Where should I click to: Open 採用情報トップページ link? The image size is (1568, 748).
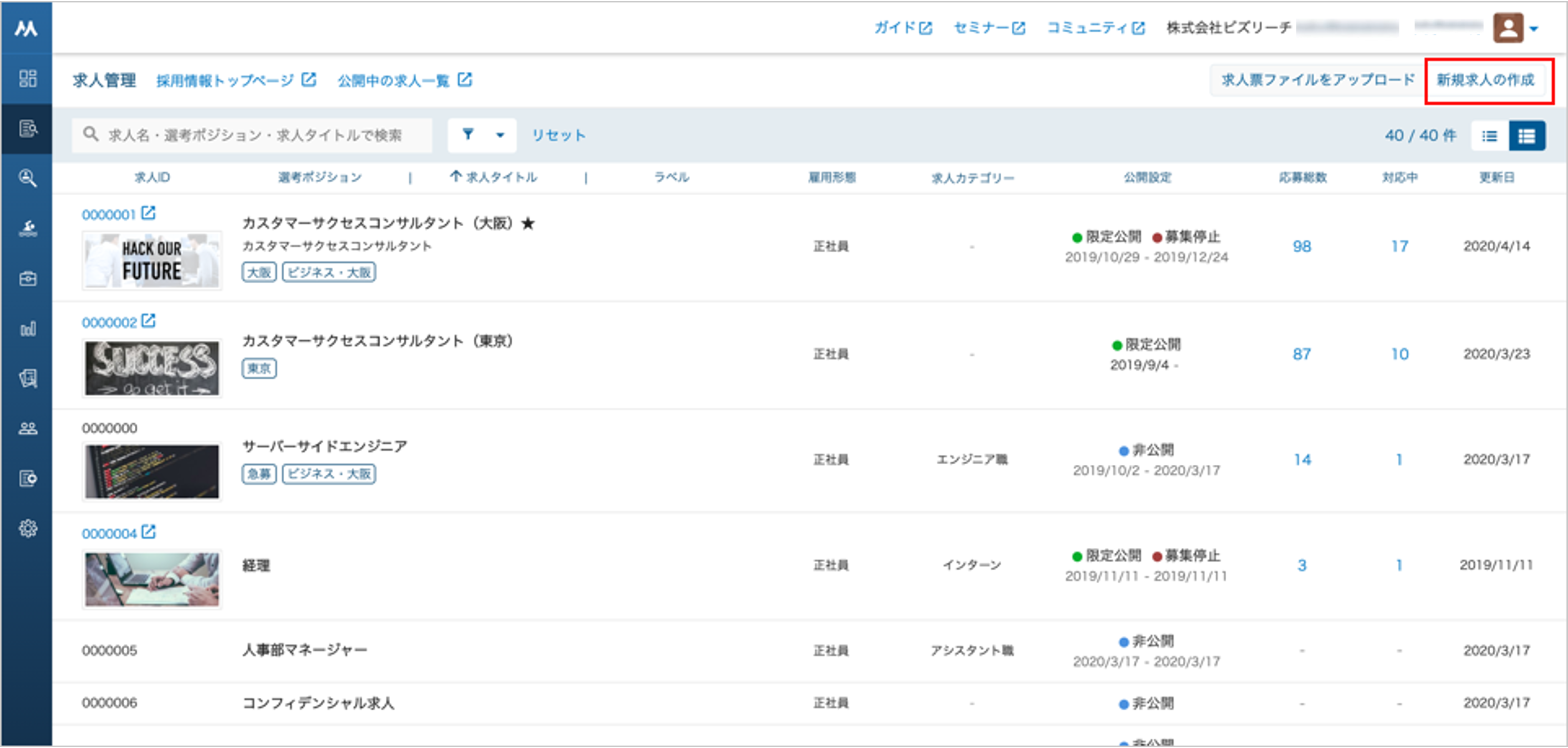(236, 80)
